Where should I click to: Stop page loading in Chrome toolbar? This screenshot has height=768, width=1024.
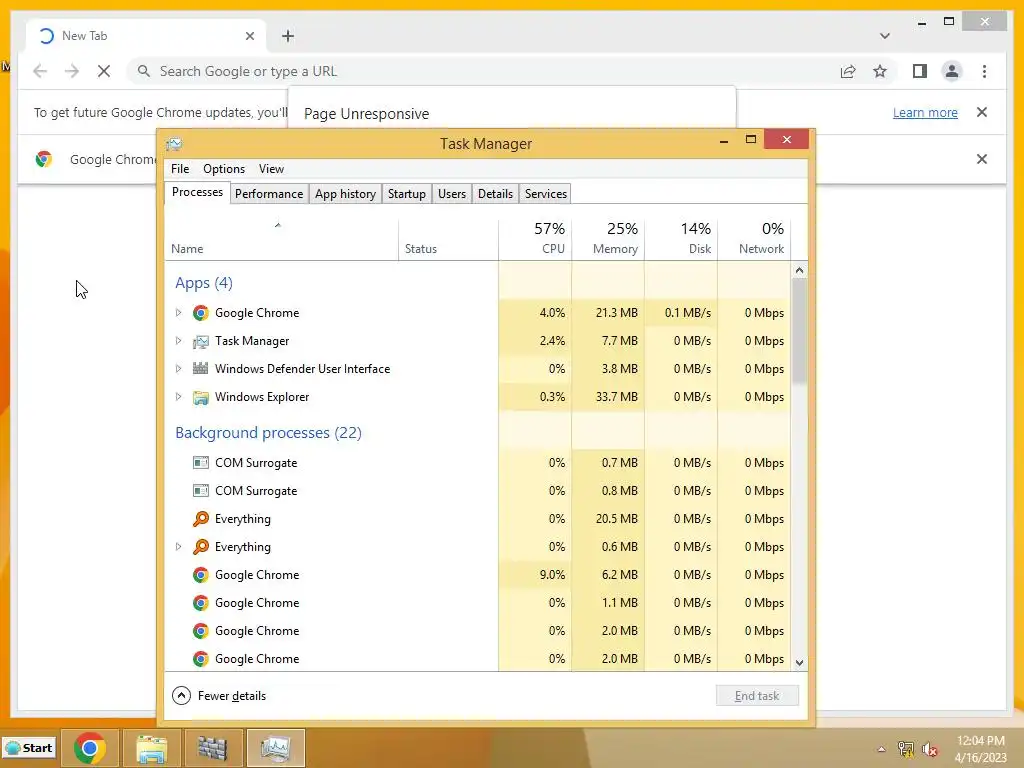coord(104,71)
